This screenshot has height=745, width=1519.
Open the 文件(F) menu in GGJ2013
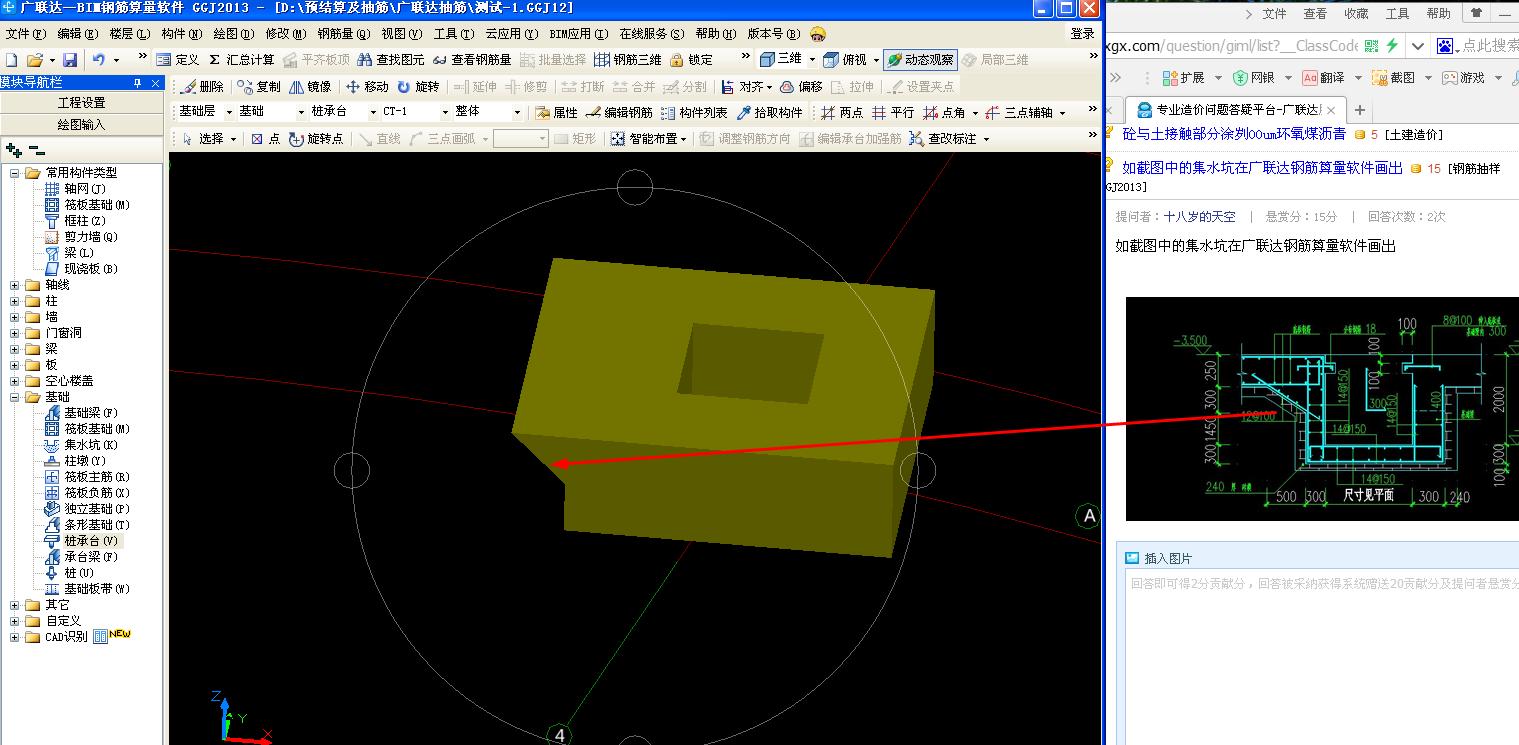click(x=26, y=33)
